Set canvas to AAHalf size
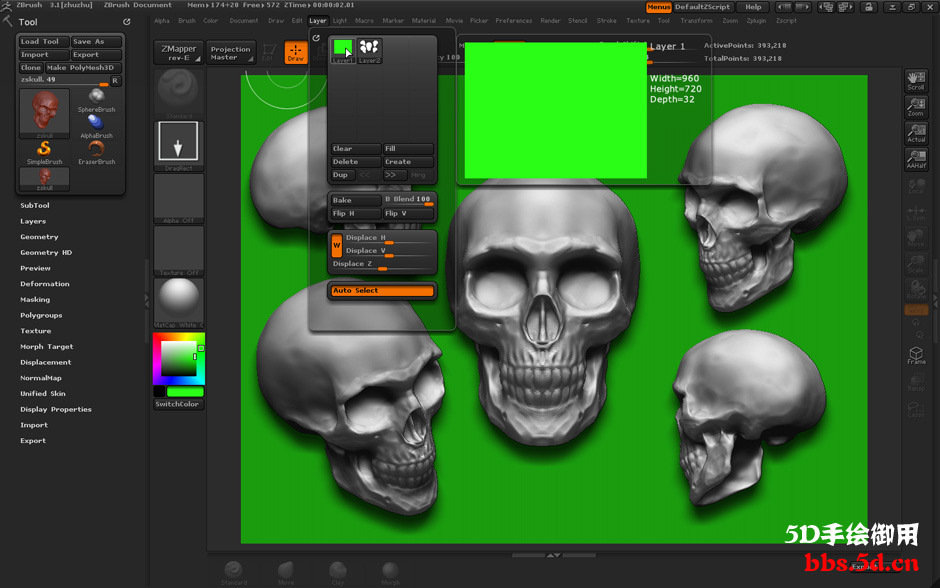This screenshot has width=940, height=588. point(915,159)
